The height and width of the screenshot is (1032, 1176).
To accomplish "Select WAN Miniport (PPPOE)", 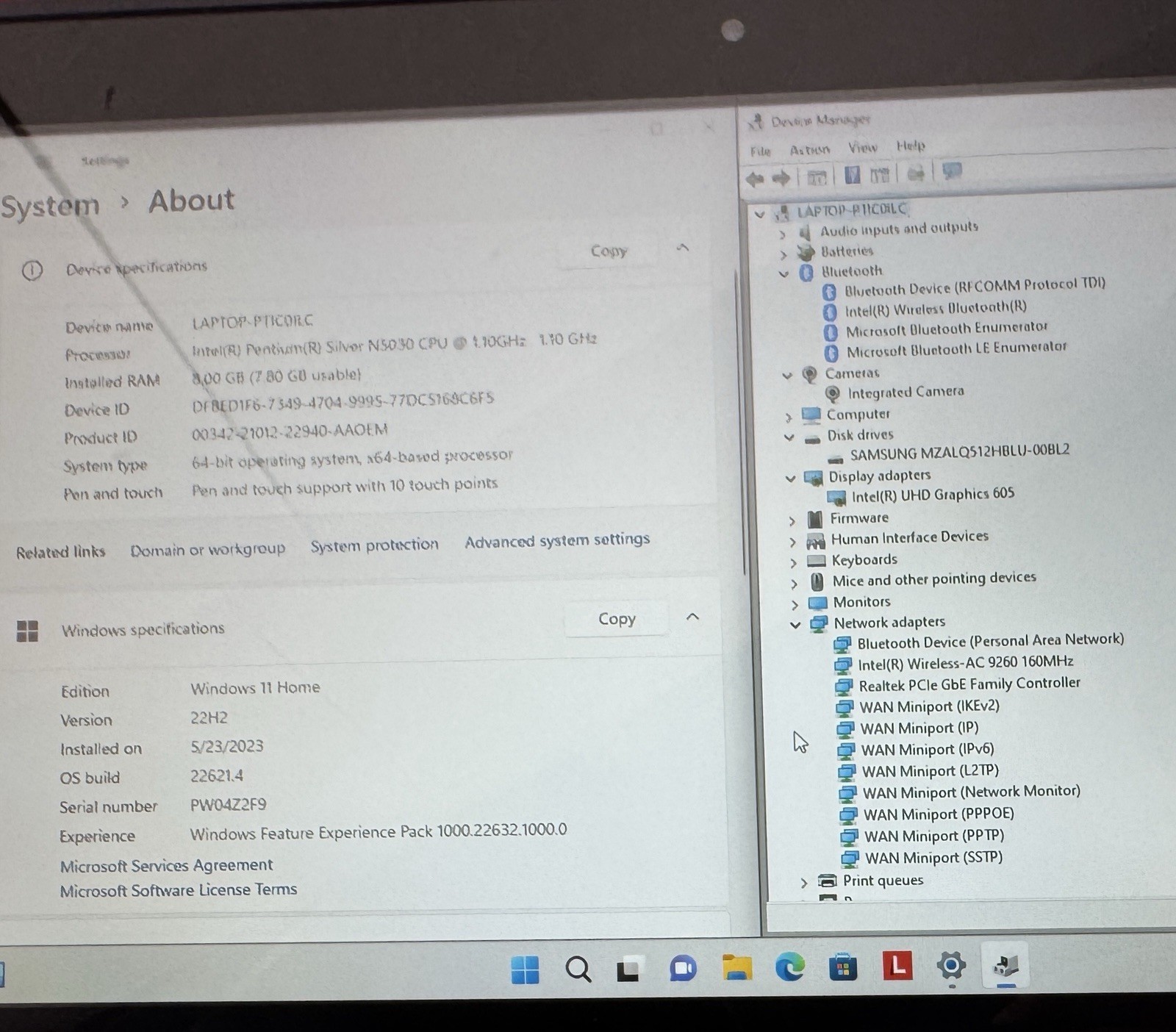I will coord(939,814).
